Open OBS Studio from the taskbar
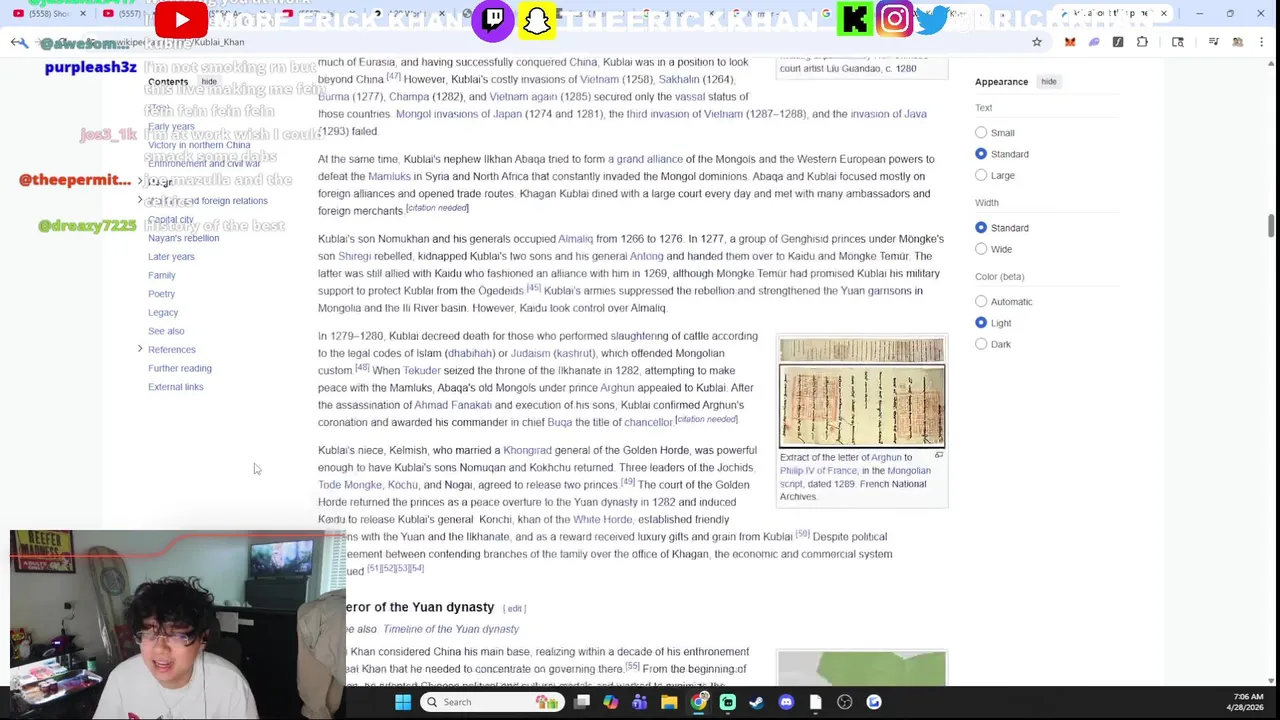Screen dimensions: 1280x720 click(x=845, y=702)
